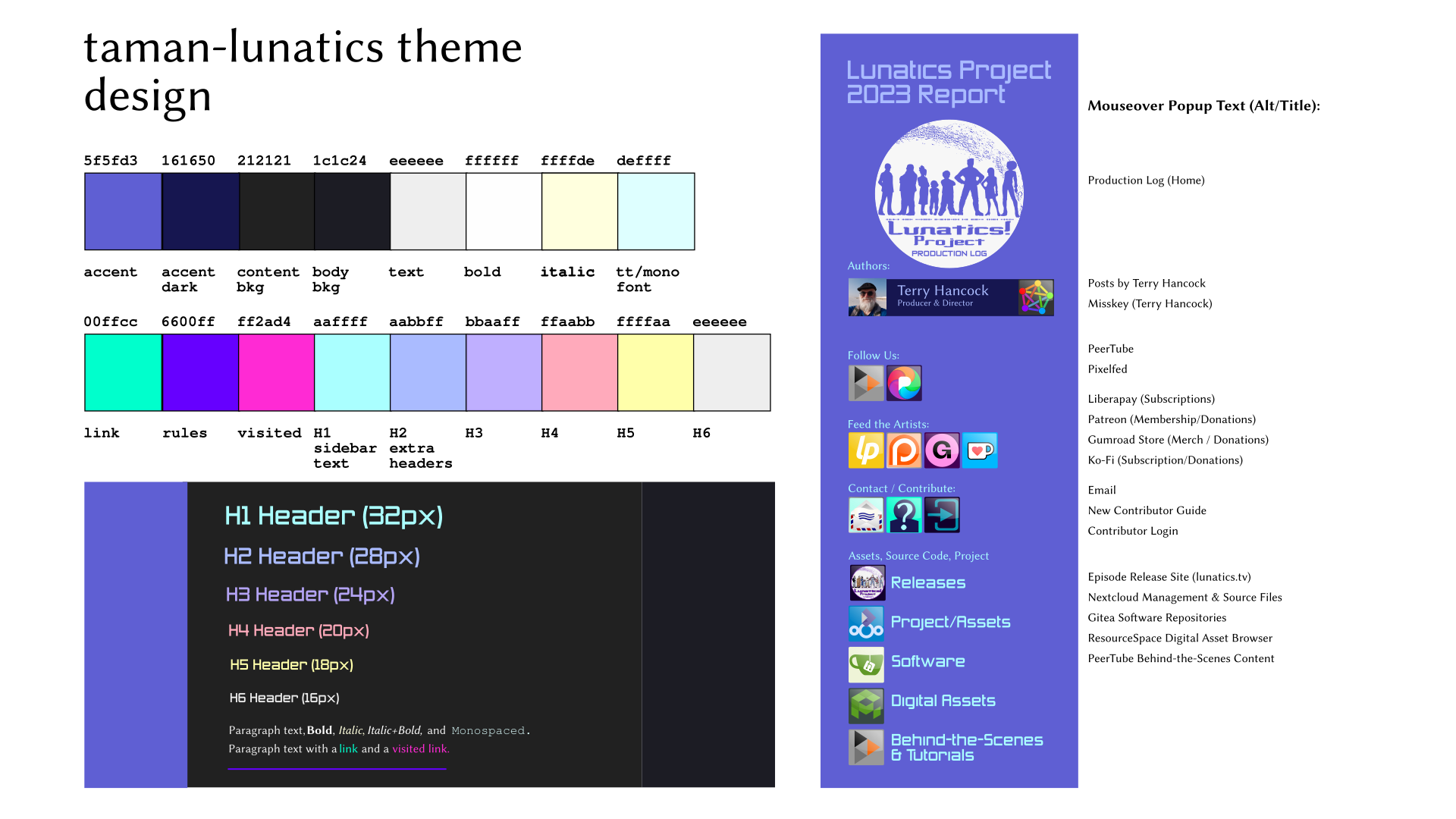Click the Nextcloud icon beside Project/Assets
The width and height of the screenshot is (1456, 819).
(x=866, y=623)
